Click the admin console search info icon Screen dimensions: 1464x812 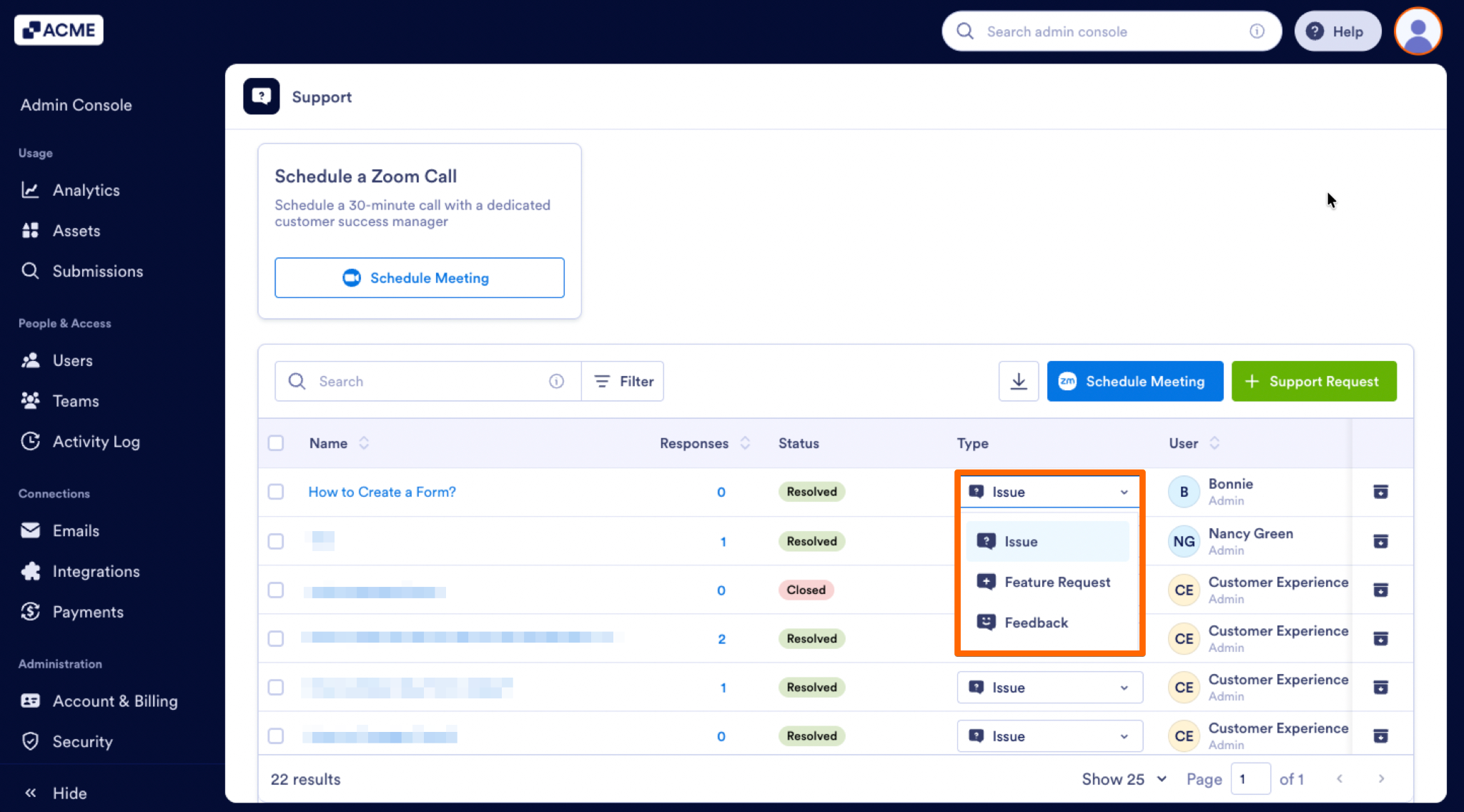click(x=1257, y=31)
